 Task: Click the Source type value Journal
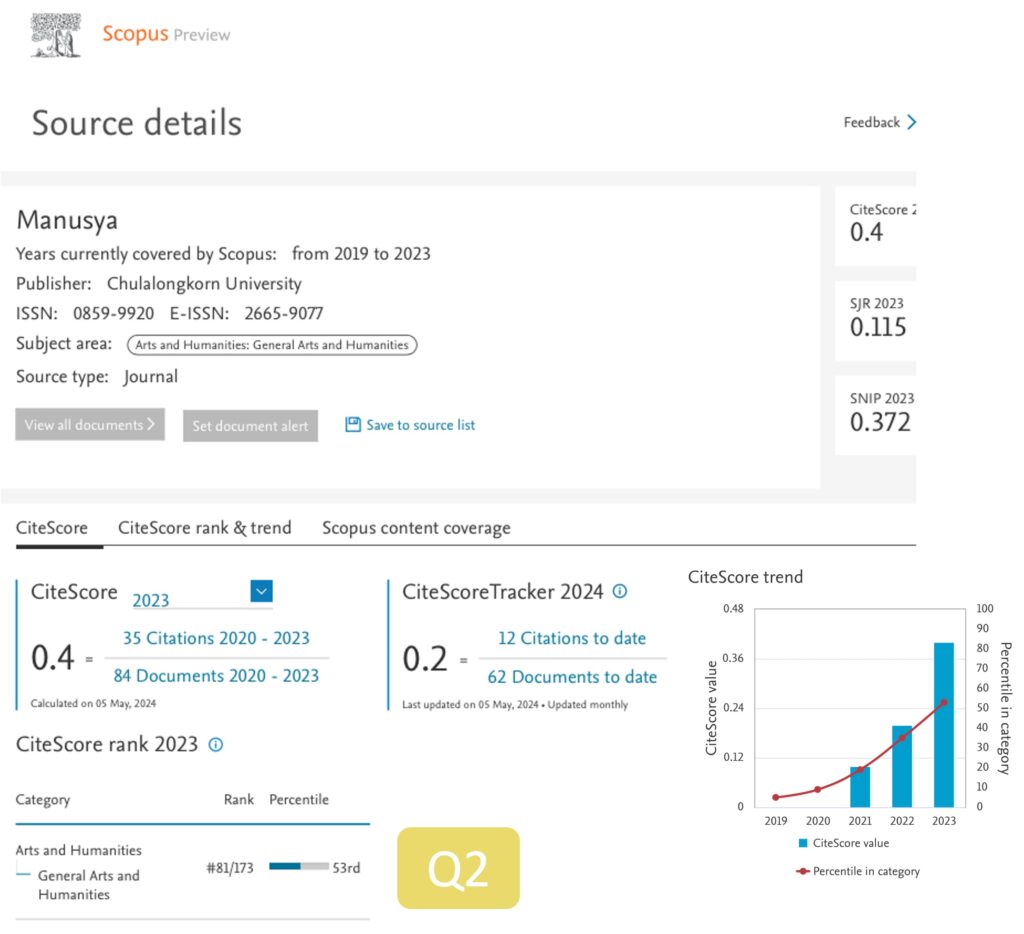(151, 377)
